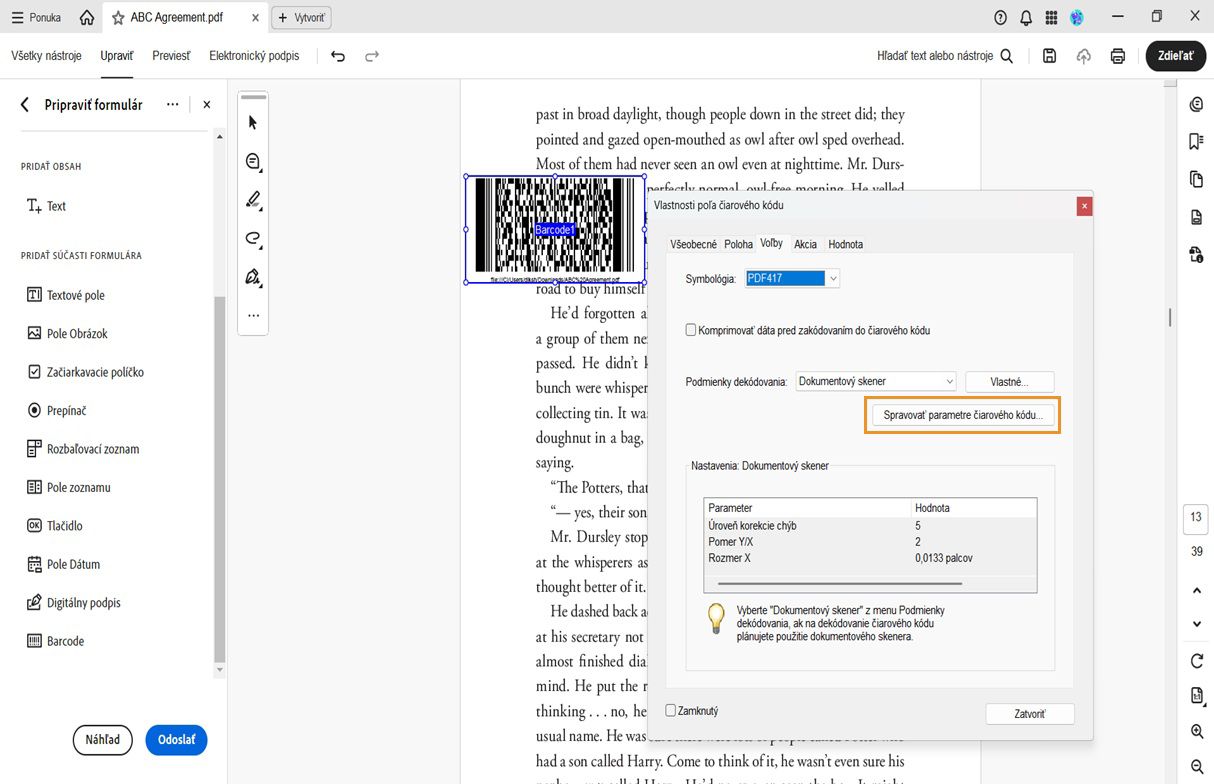Screen dimensions: 1214x784
Task: Undo the last action
Action: pyautogui.click(x=338, y=56)
